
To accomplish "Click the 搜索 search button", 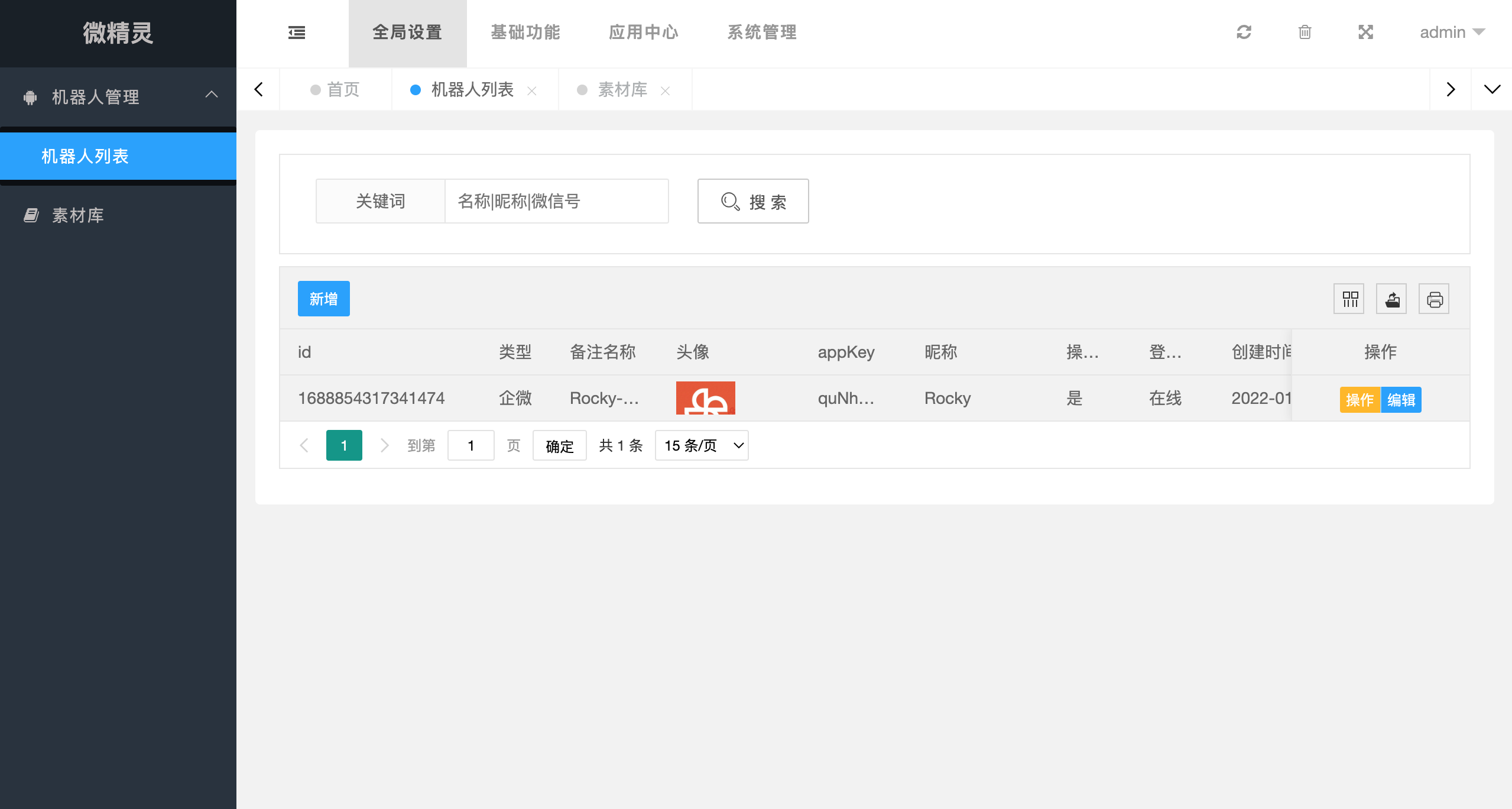I will [753, 202].
